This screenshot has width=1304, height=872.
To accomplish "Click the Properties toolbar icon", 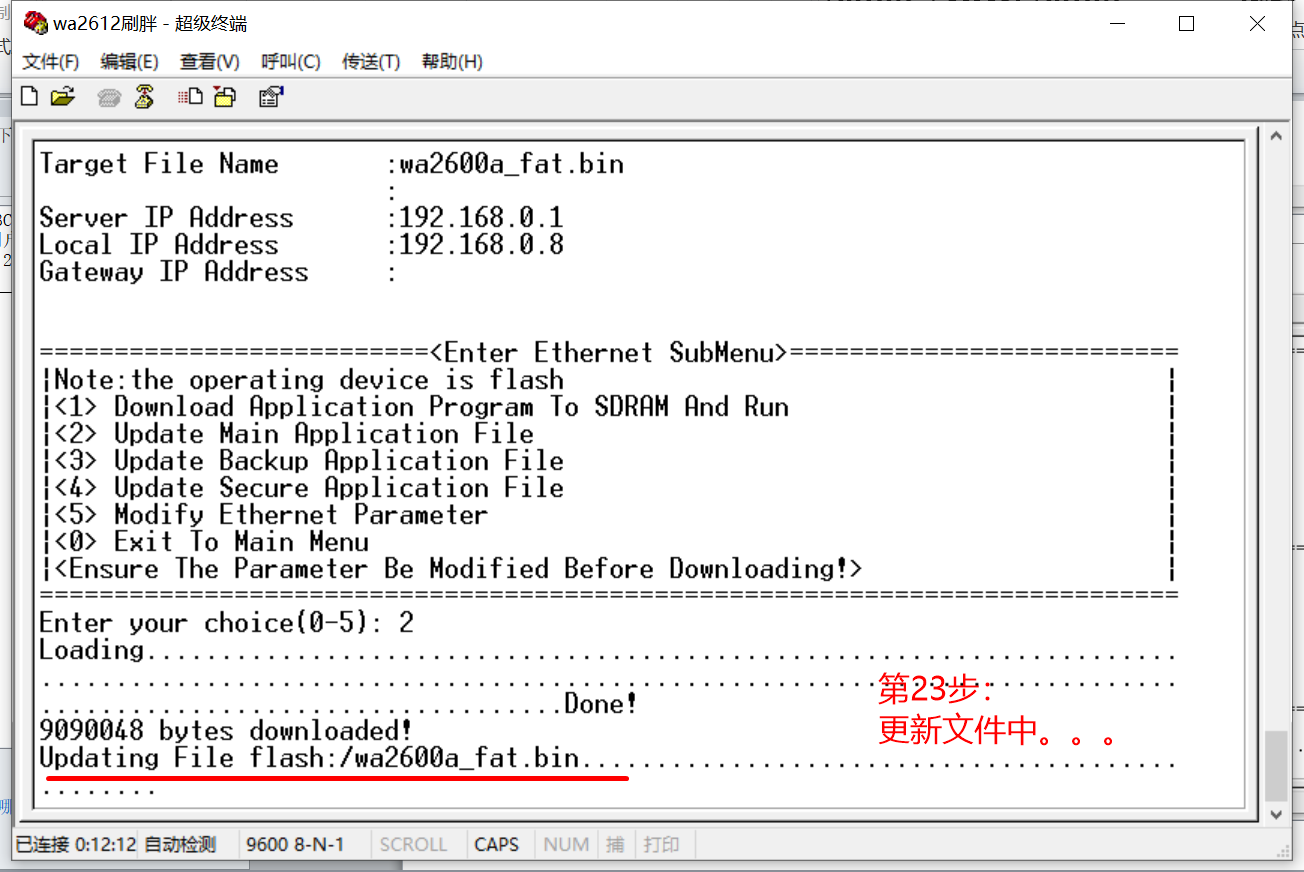I will 271,97.
